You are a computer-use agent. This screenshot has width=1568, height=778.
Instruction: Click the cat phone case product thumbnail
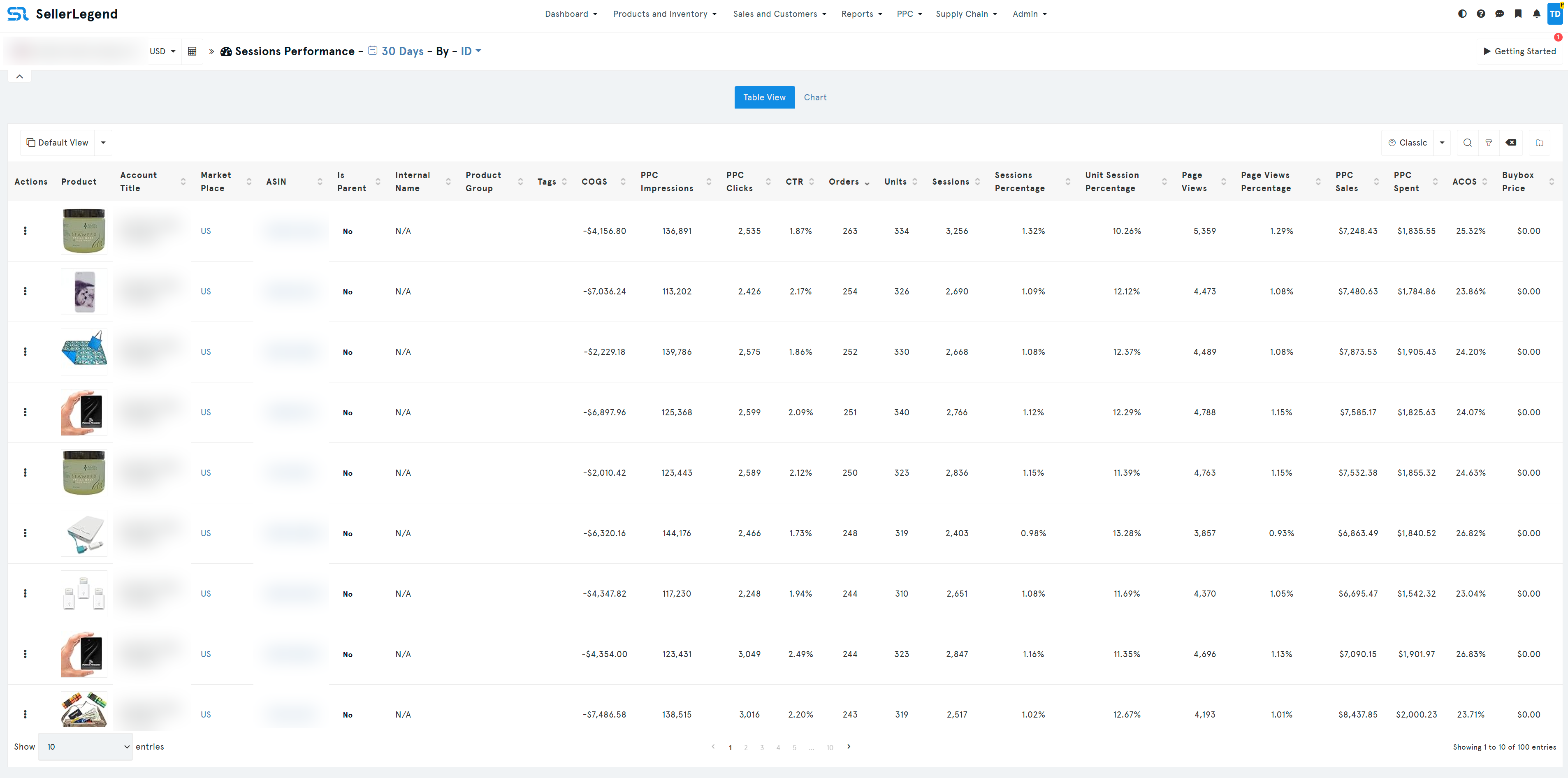(84, 292)
